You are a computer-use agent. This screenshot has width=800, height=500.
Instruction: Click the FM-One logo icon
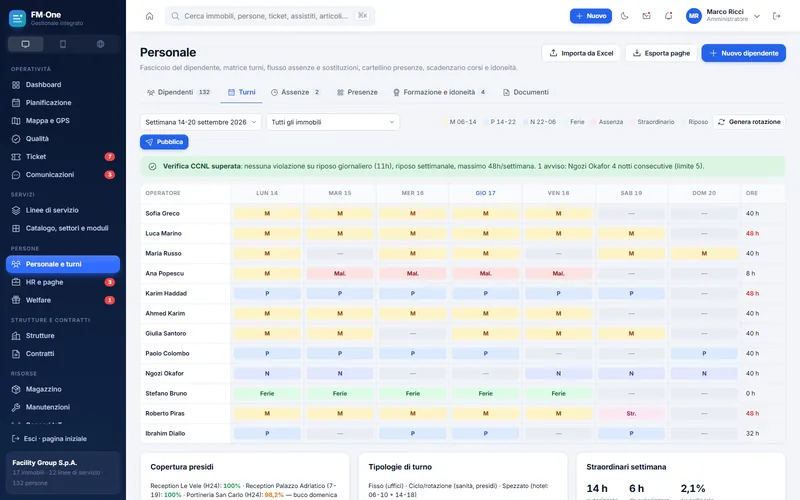coord(17,18)
